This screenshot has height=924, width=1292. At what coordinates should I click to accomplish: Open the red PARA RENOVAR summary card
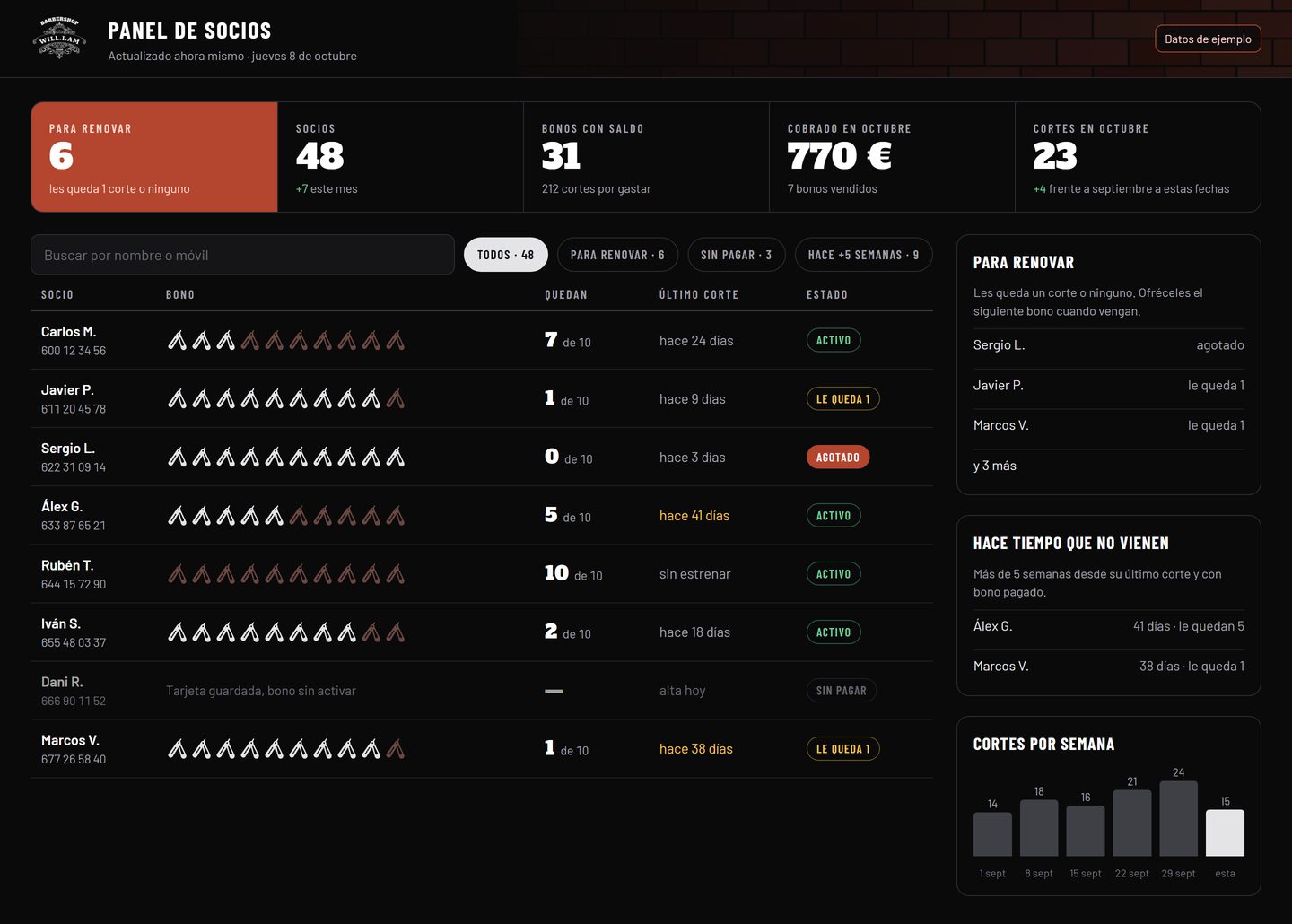click(154, 157)
